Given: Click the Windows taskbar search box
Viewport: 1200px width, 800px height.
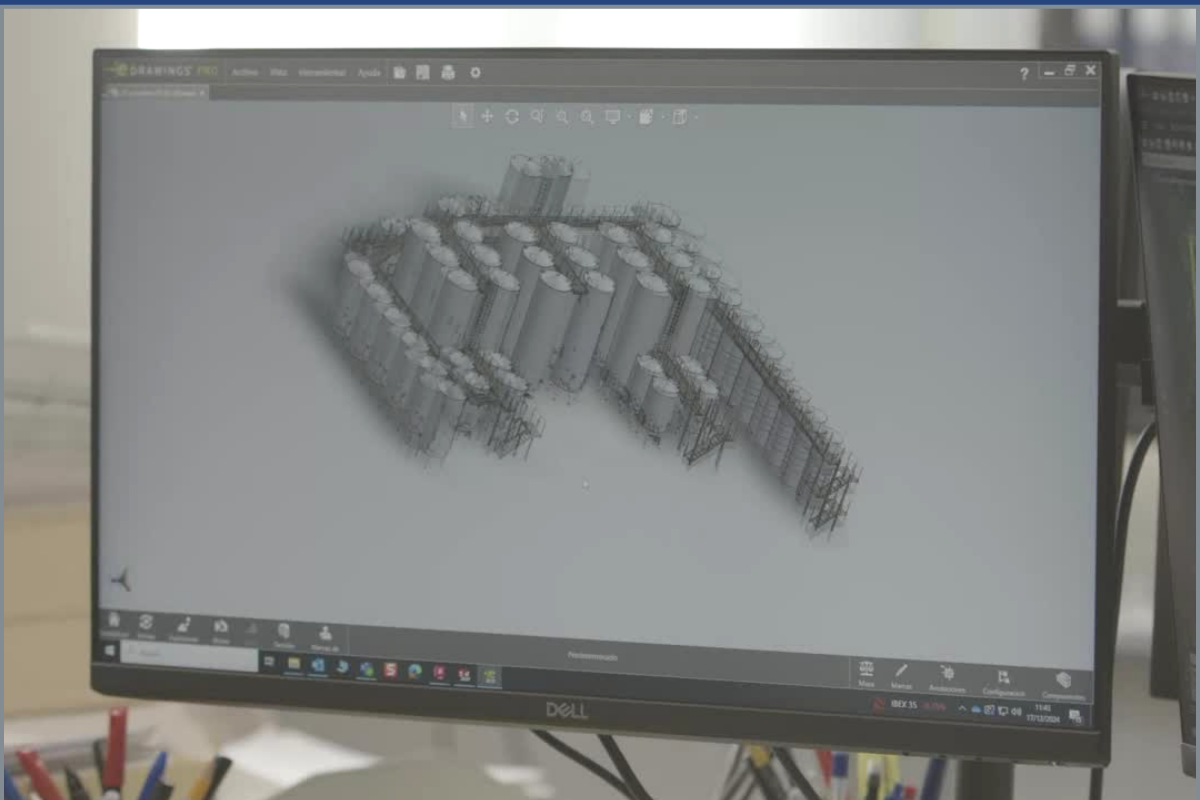Looking at the screenshot, I should click(x=190, y=657).
